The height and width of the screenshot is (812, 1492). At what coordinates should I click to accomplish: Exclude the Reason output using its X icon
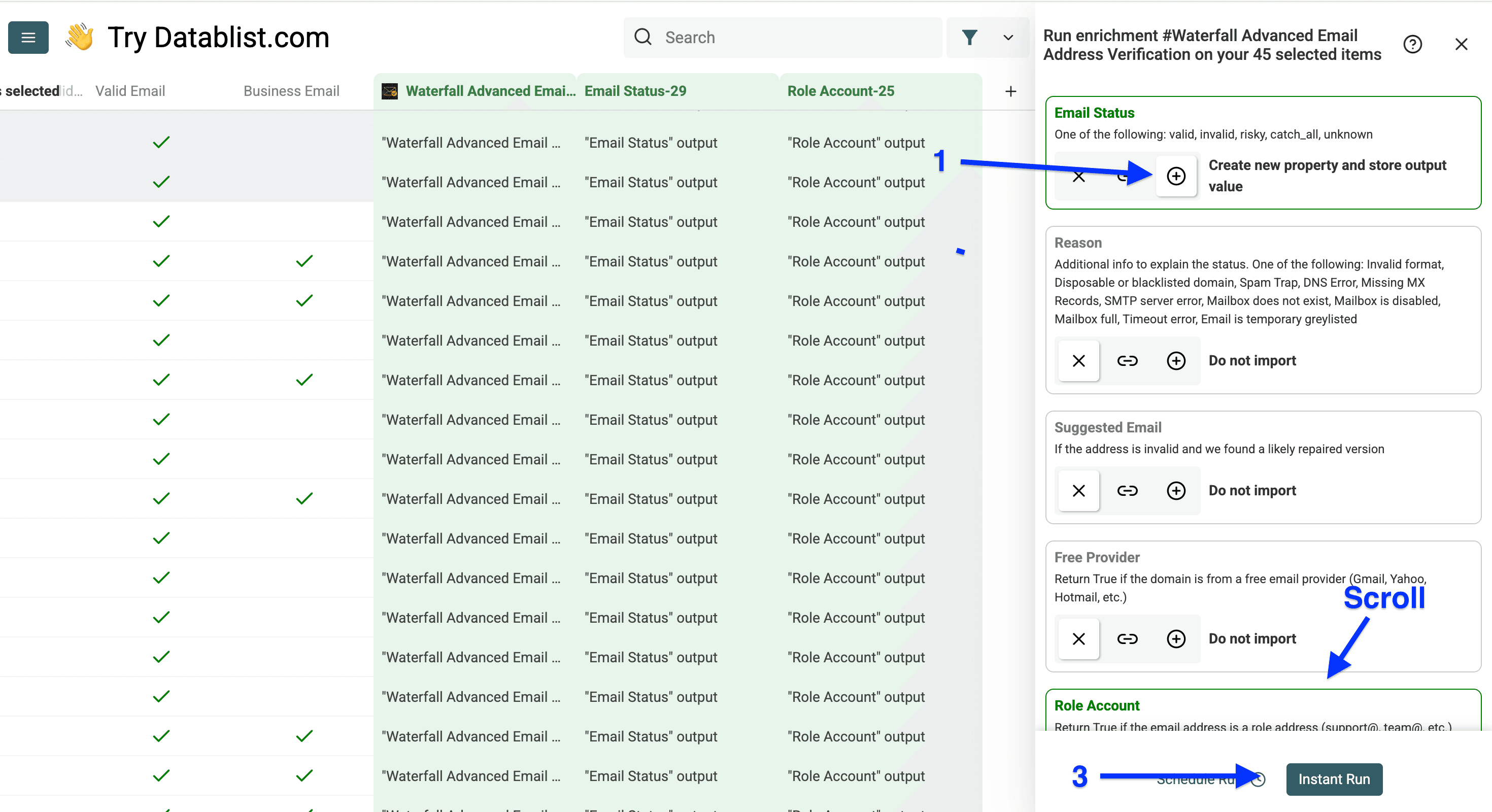(1078, 361)
